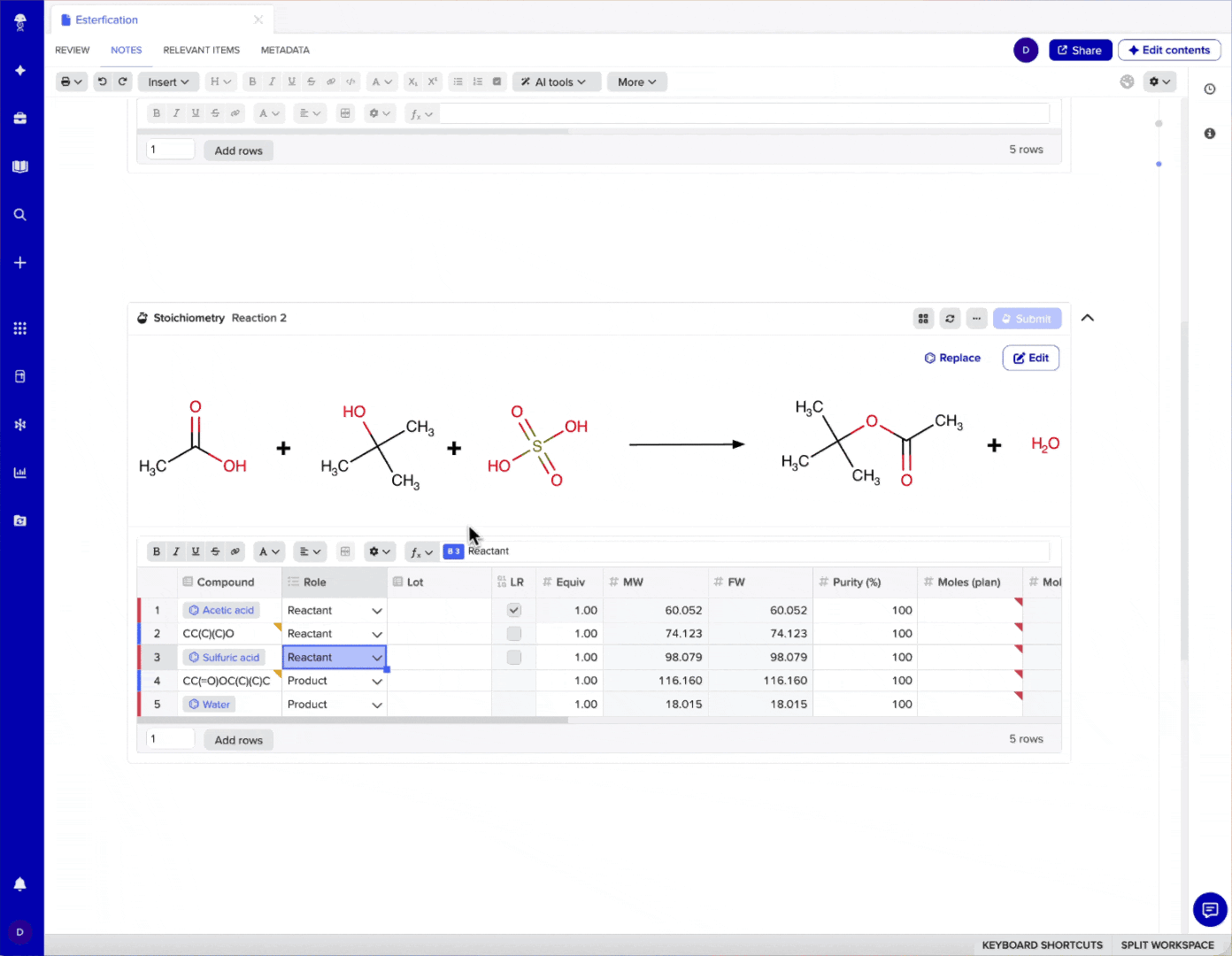Image resolution: width=1232 pixels, height=956 pixels.
Task: Click the redo icon in the top toolbar
Action: [123, 81]
